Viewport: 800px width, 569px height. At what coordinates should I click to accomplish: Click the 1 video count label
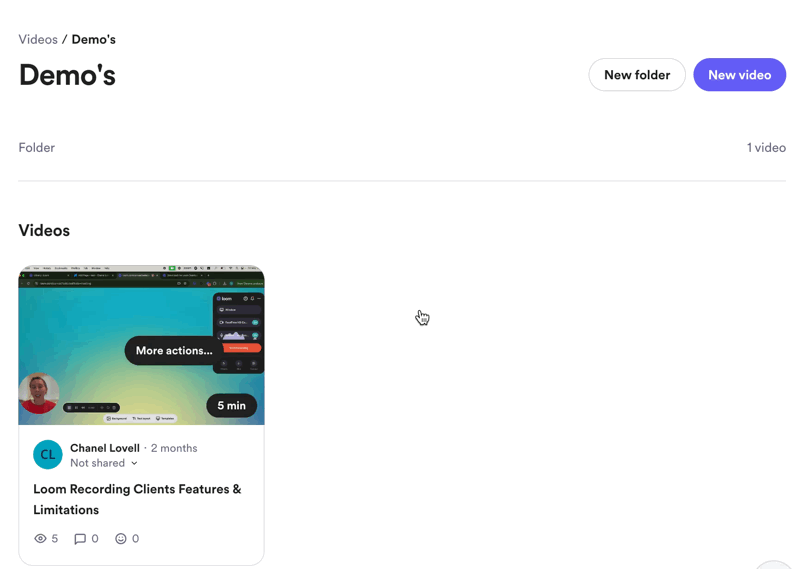pos(766,147)
